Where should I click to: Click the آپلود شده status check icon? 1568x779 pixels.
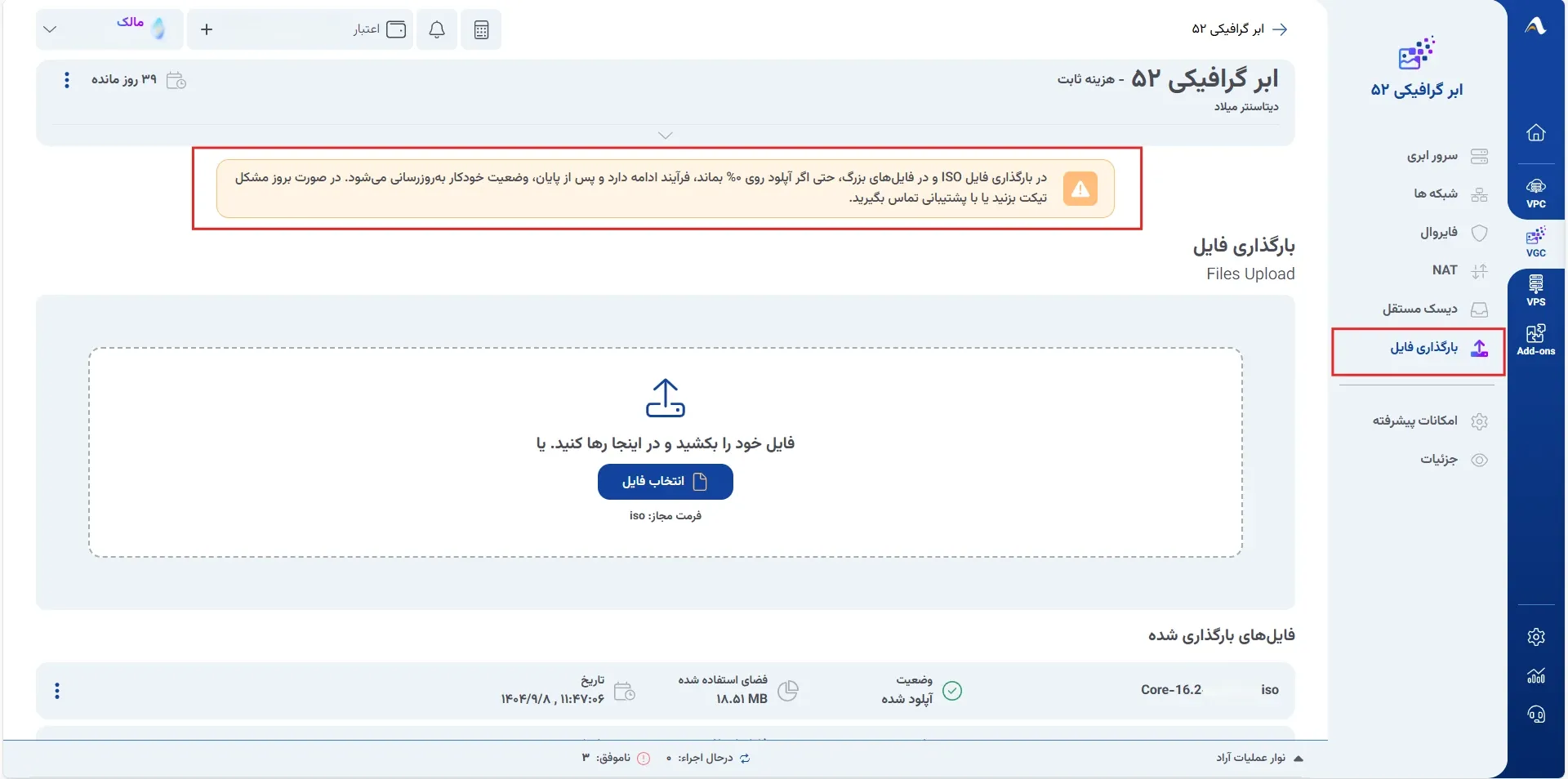click(x=952, y=691)
